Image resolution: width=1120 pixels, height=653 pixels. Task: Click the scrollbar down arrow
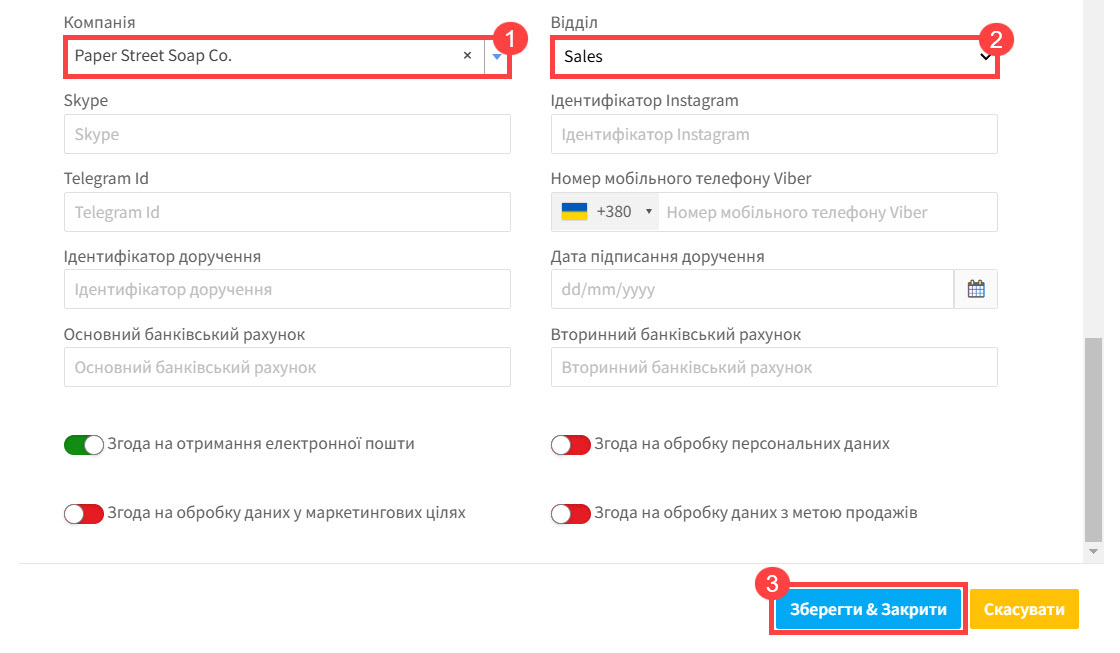click(x=1093, y=552)
